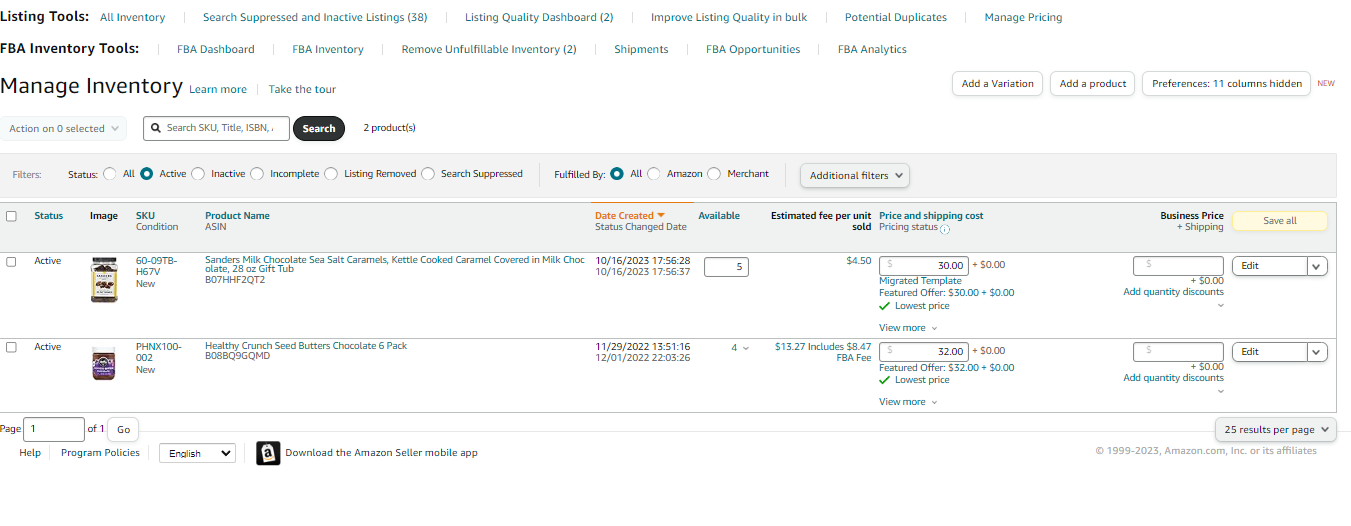The width and height of the screenshot is (1351, 526).
Task: Click the Search button
Action: pyautogui.click(x=319, y=128)
